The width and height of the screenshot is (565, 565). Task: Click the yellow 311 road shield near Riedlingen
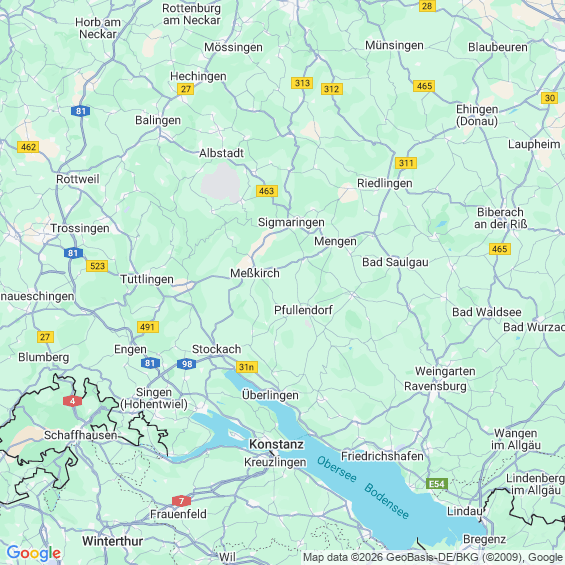tap(406, 163)
